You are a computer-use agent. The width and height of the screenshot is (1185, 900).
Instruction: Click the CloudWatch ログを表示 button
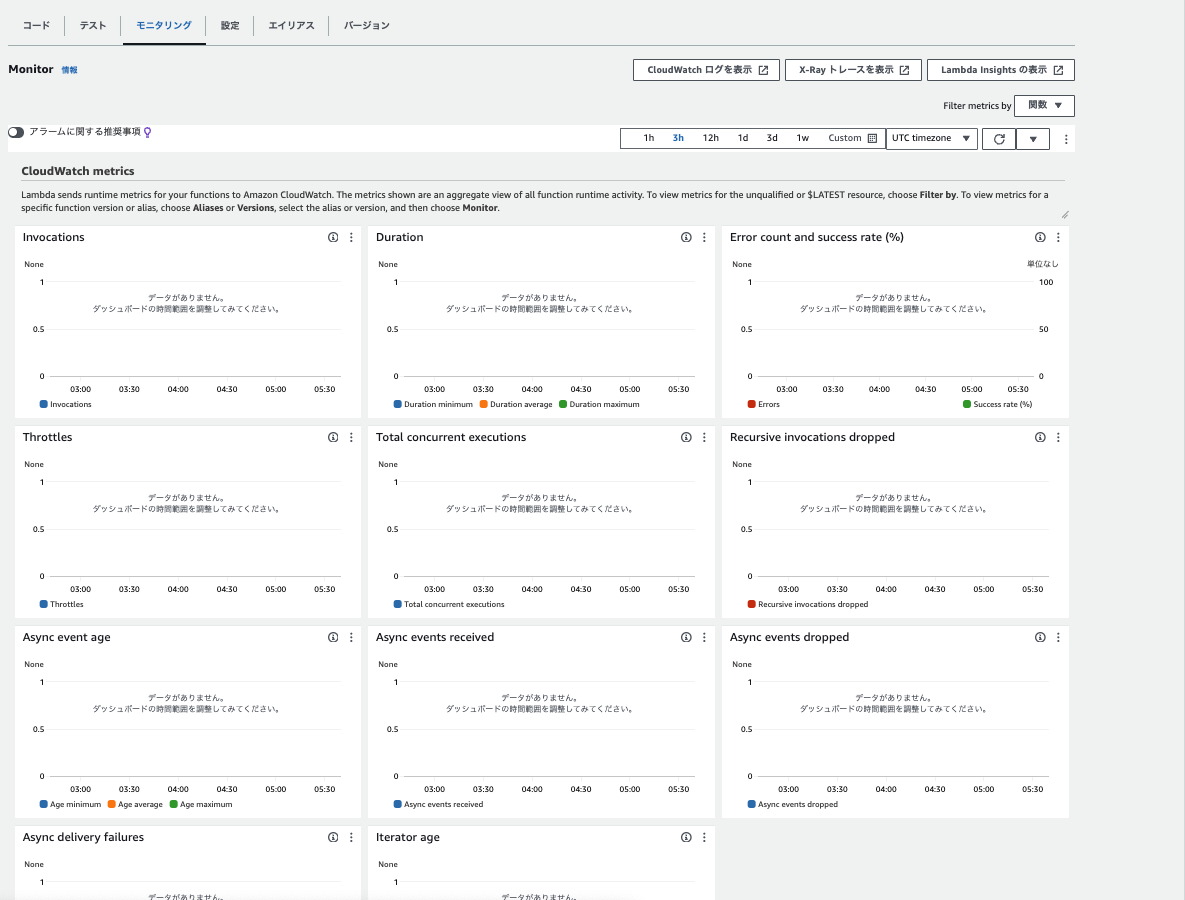(x=706, y=69)
